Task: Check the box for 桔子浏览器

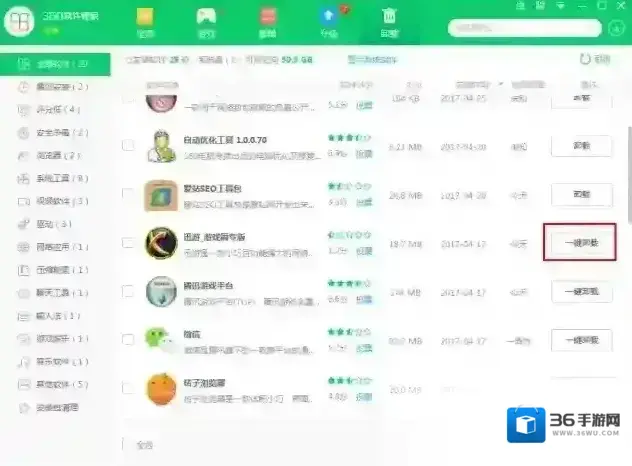Action: pyautogui.click(x=128, y=388)
